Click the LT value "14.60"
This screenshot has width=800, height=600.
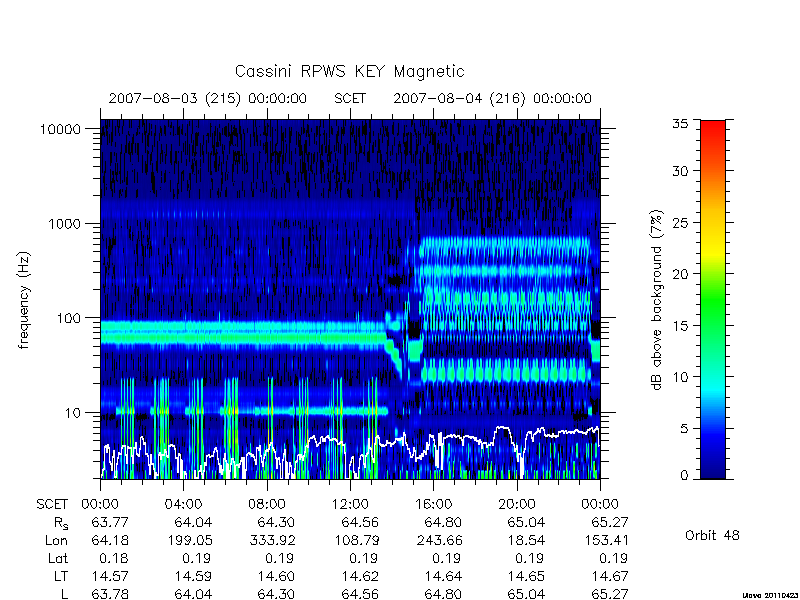point(277,576)
